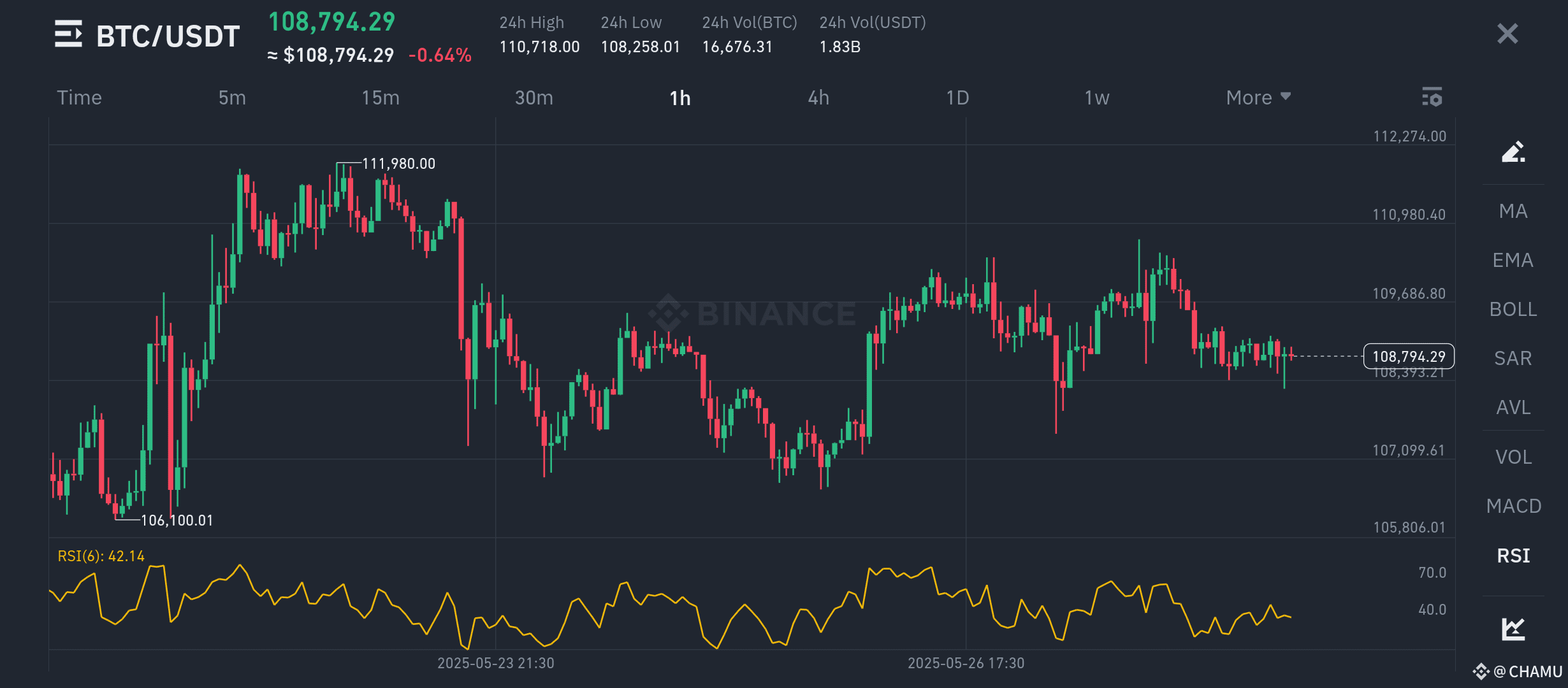Toggle the BOLL indicator
This screenshot has width=1568, height=688.
[x=1513, y=309]
